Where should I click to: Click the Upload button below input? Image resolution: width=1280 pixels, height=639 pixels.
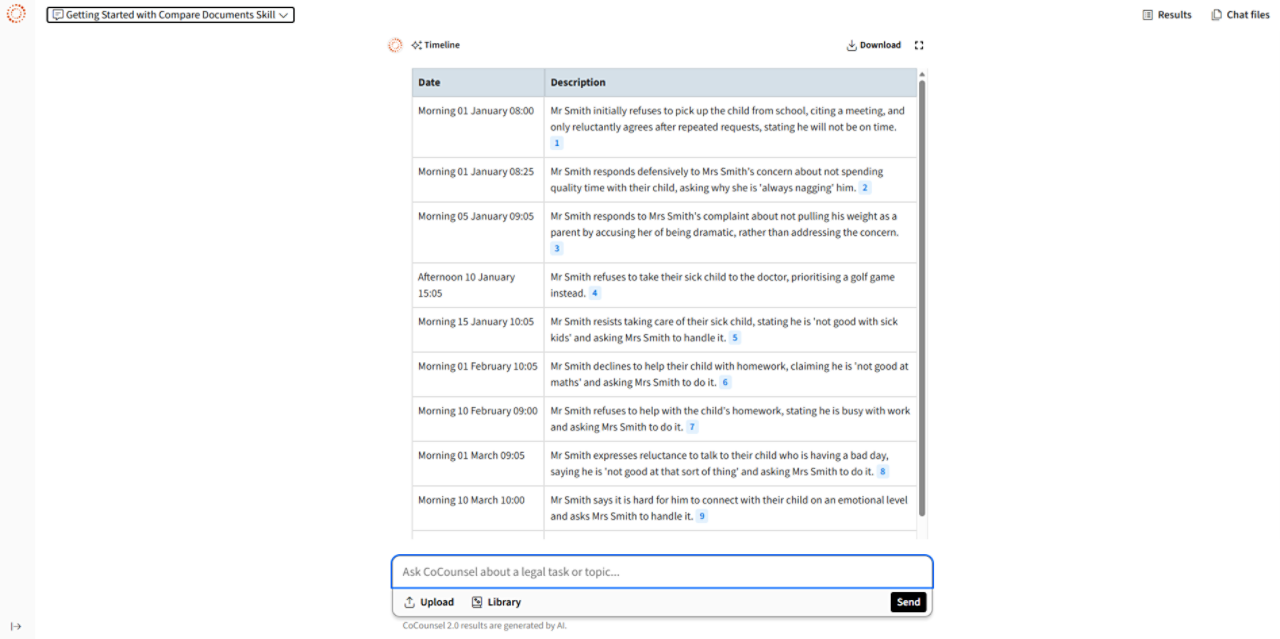click(x=428, y=602)
